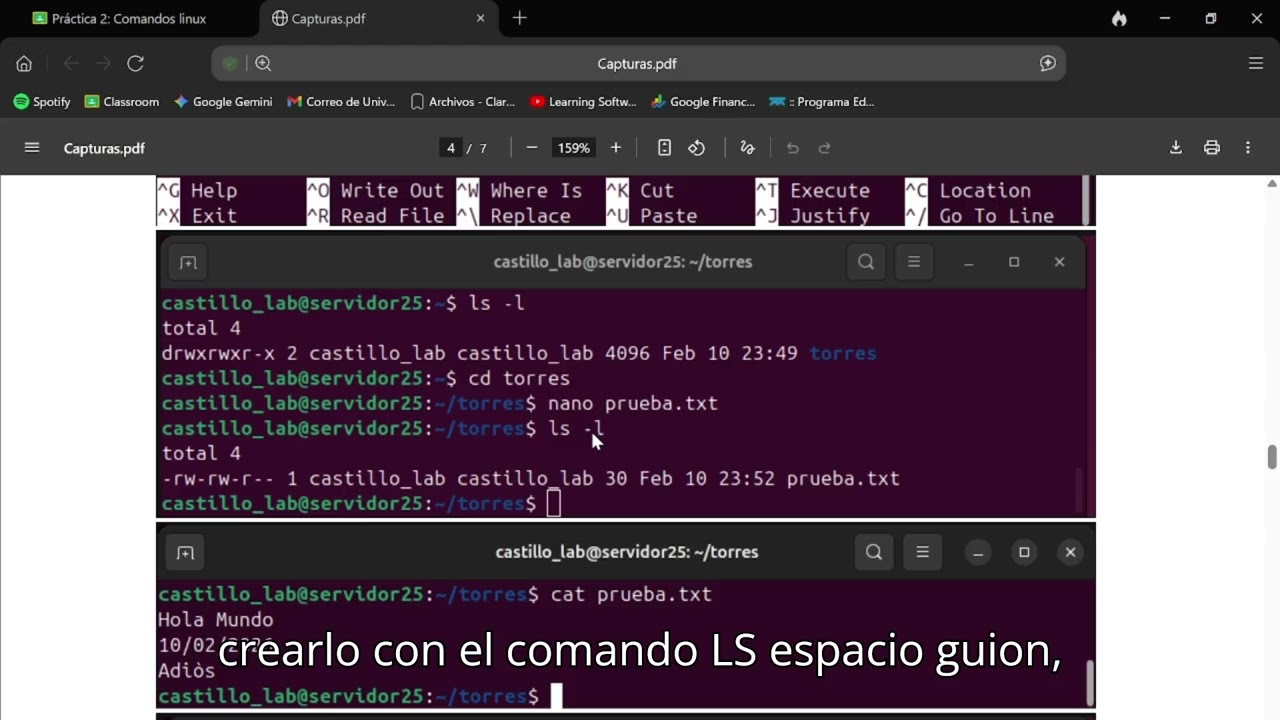Image resolution: width=1280 pixels, height=720 pixels.
Task: Focus the address bar showing Capturas.pdf
Action: [x=638, y=63]
